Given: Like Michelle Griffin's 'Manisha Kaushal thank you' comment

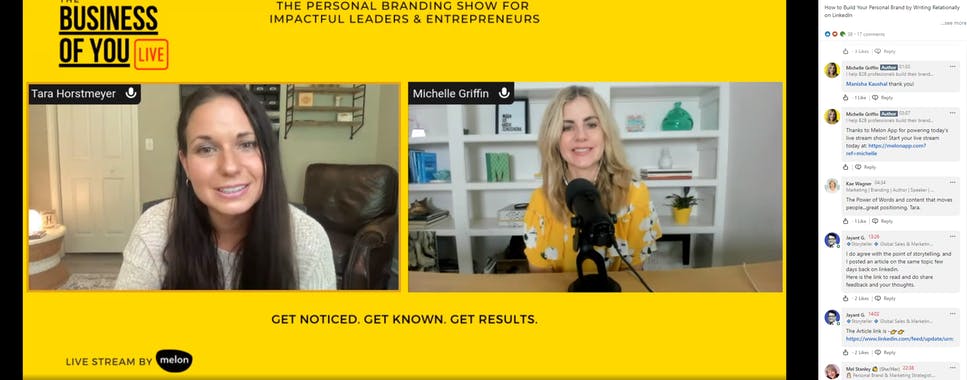Looking at the screenshot, I should pyautogui.click(x=846, y=97).
